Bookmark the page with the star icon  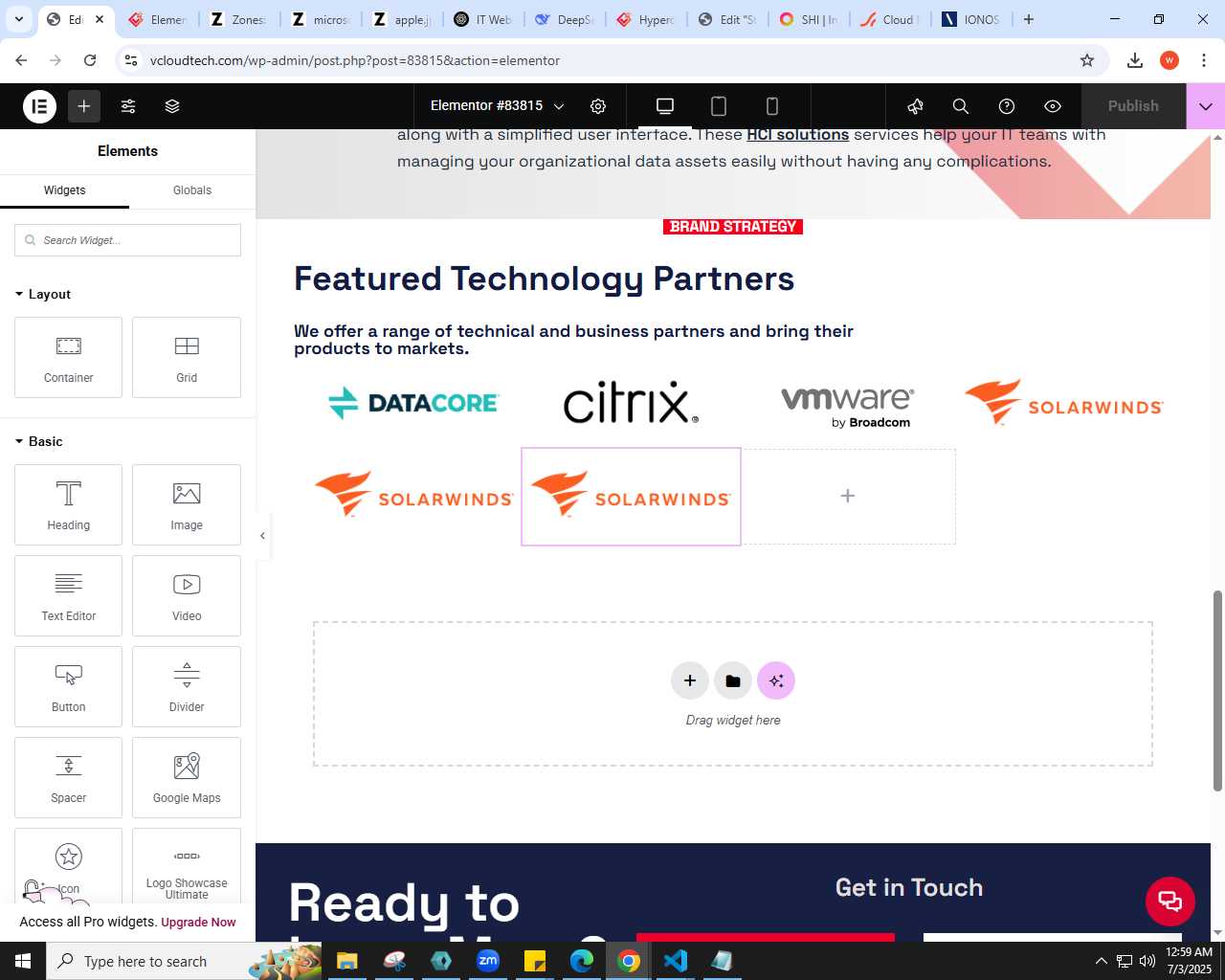click(x=1087, y=60)
